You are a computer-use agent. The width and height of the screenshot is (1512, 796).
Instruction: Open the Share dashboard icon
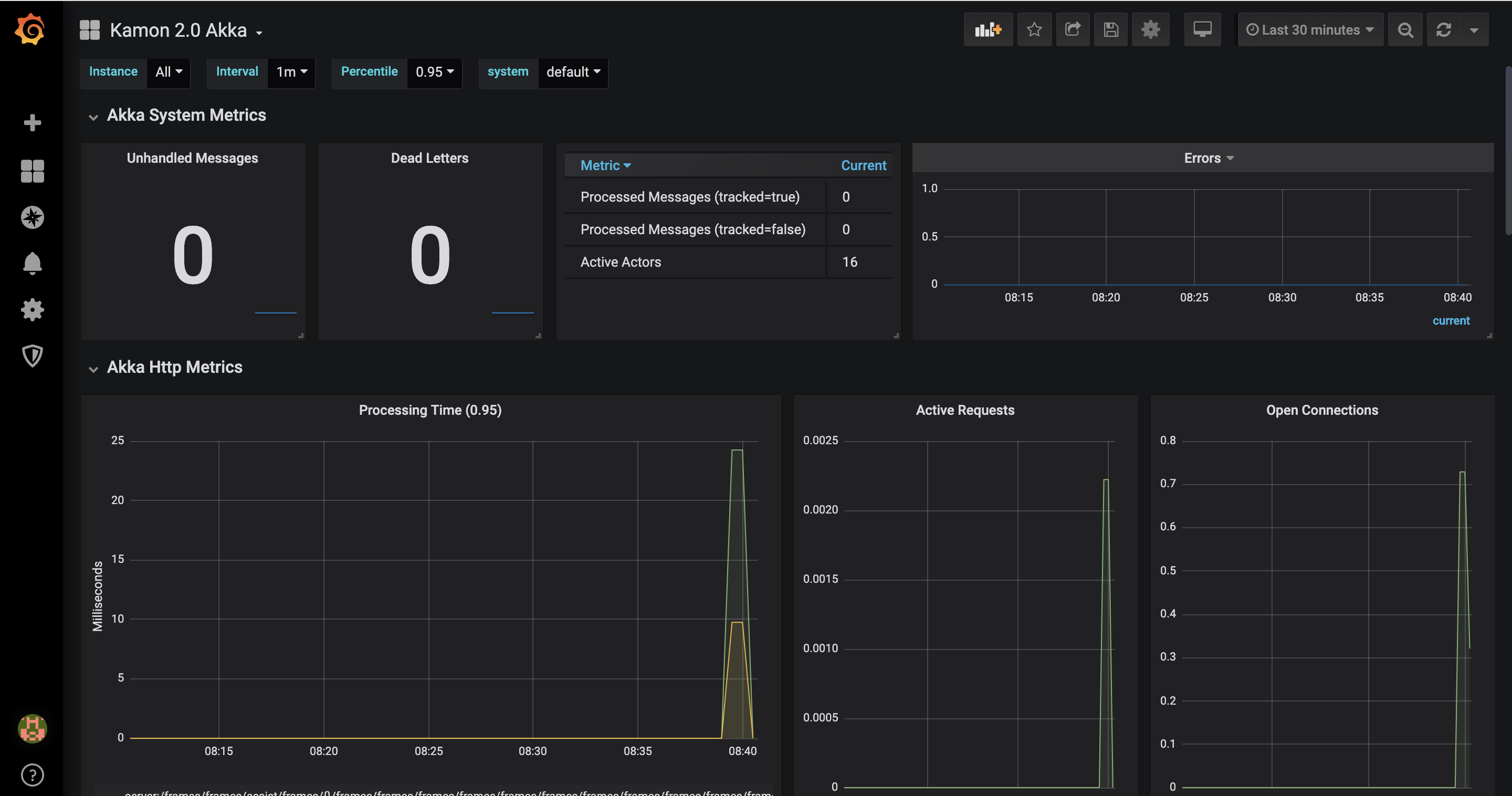coord(1073,30)
